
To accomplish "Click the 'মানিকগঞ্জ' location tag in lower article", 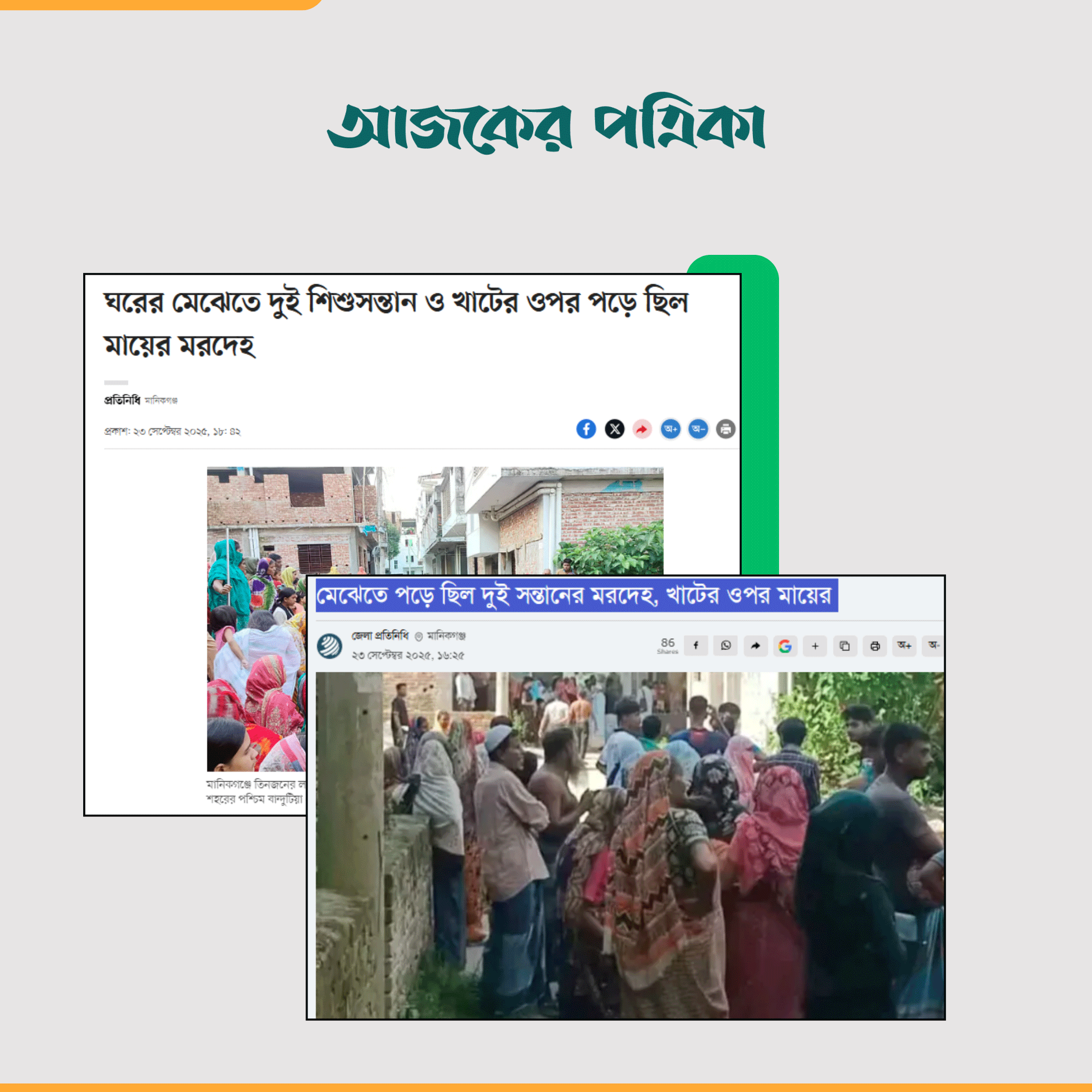I will (446, 636).
